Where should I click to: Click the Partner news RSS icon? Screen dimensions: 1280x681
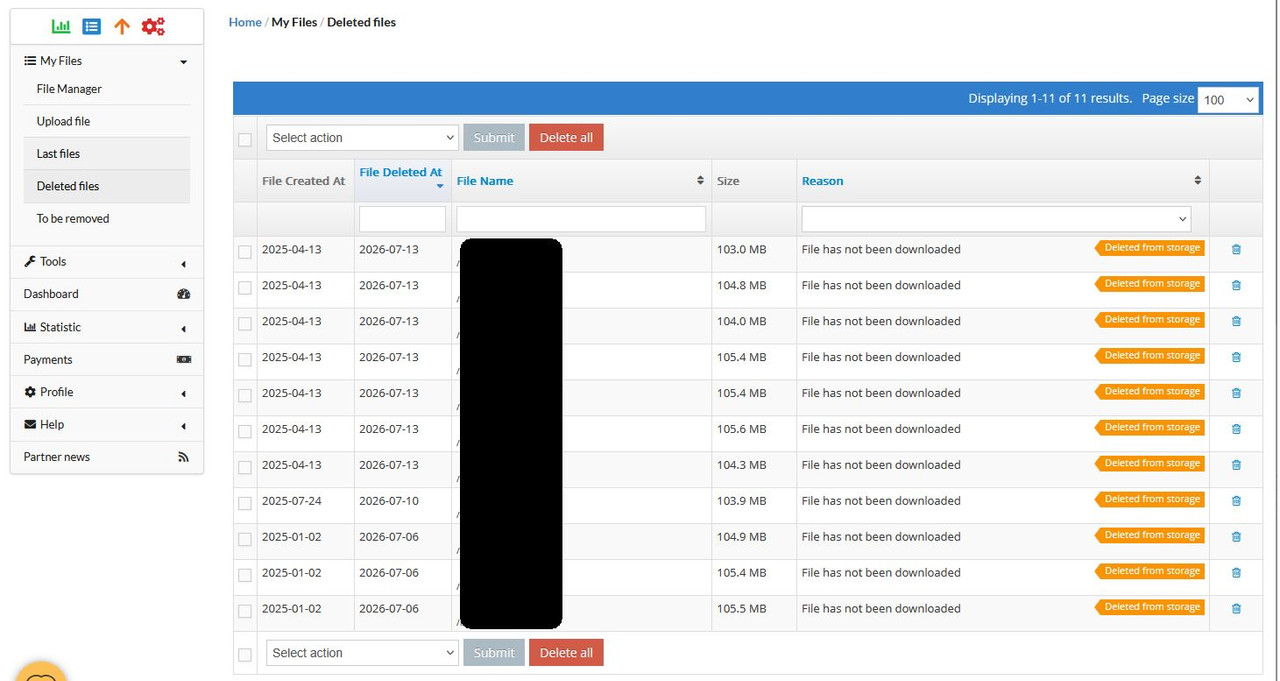(x=183, y=457)
